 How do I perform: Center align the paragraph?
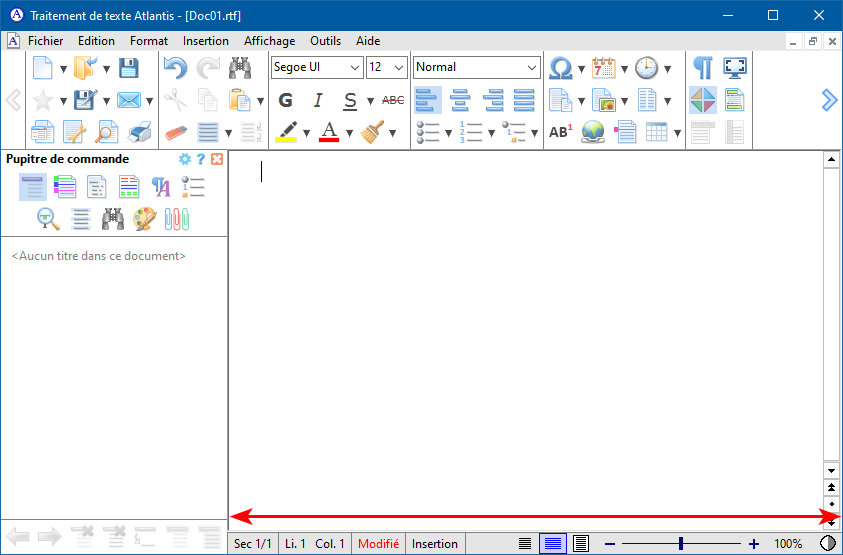(460, 100)
